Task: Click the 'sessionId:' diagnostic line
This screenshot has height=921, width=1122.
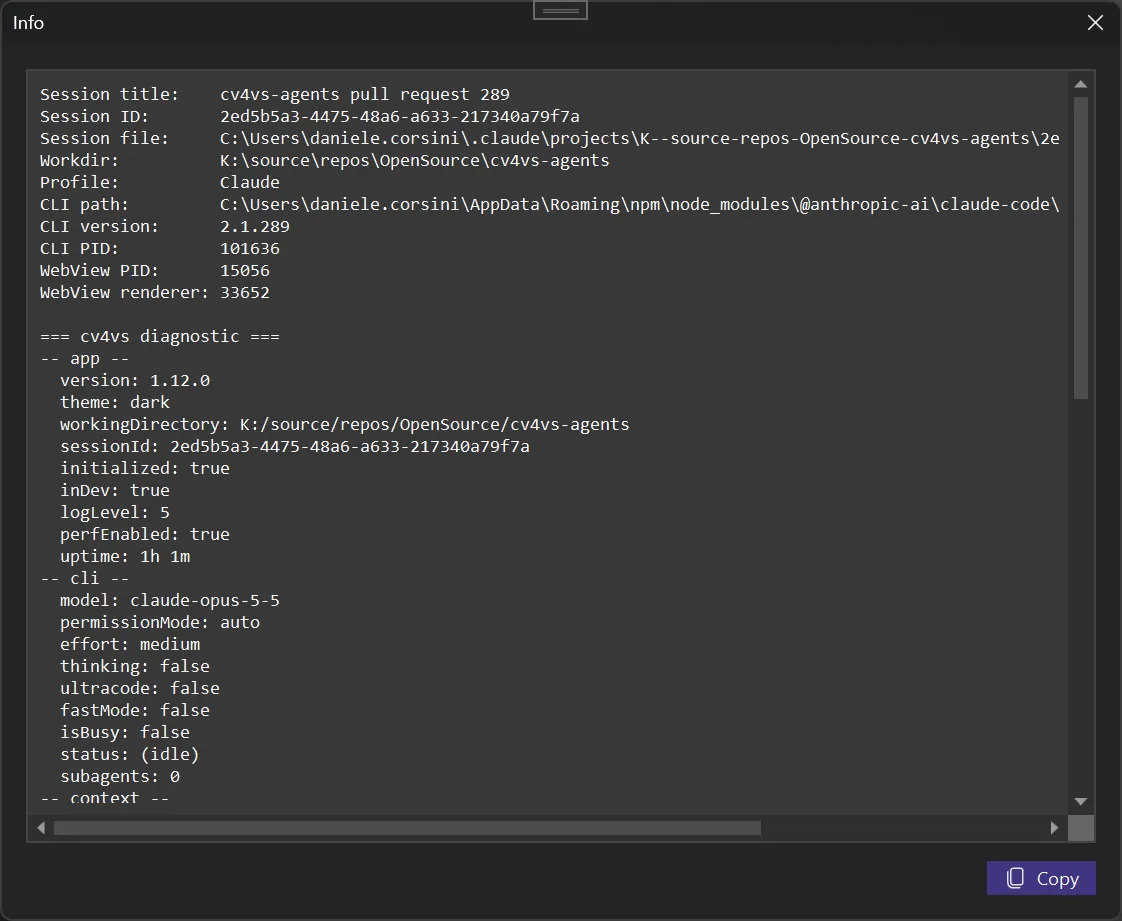Action: [295, 447]
